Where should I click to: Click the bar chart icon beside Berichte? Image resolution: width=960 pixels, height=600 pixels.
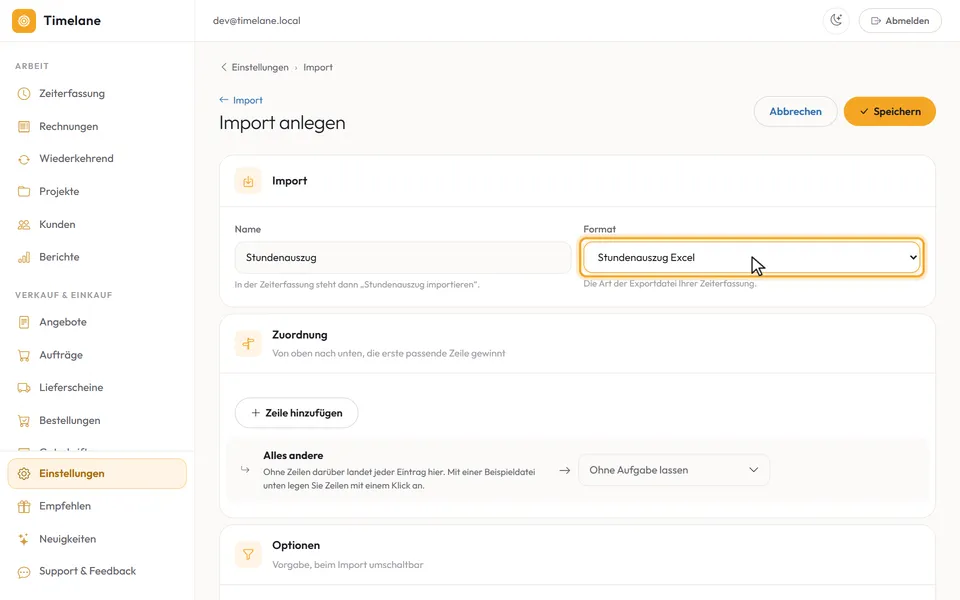pyautogui.click(x=24, y=257)
